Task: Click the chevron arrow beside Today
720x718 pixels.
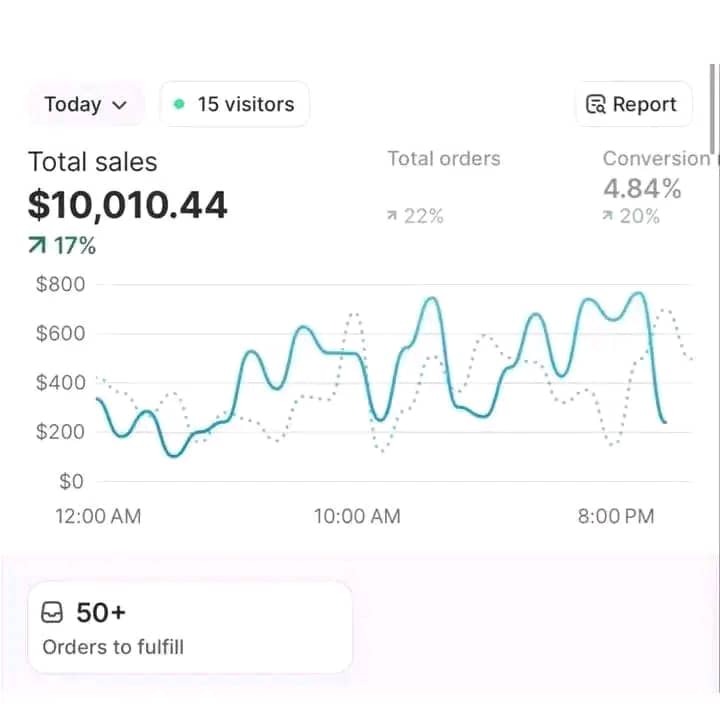Action: point(120,105)
